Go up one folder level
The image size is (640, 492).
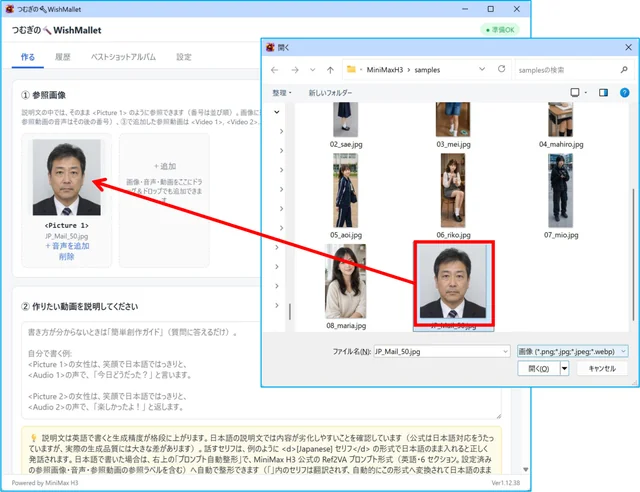[330, 70]
